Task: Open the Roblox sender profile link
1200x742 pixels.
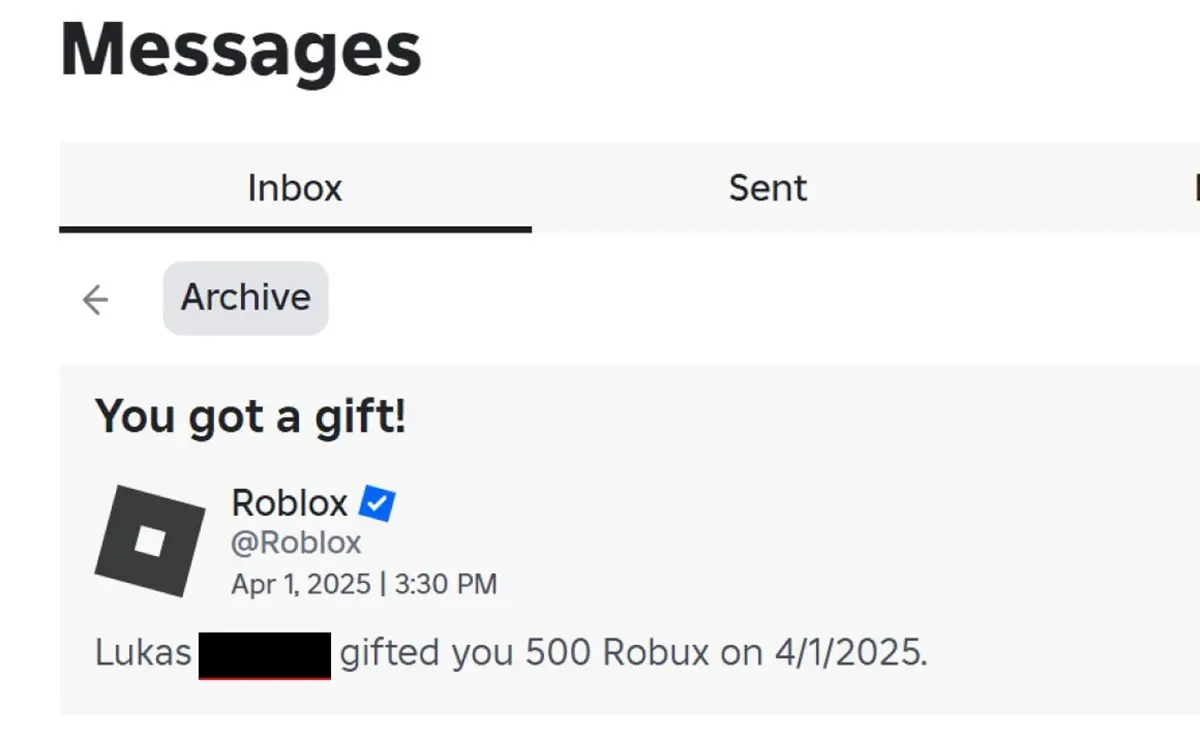Action: pos(290,503)
